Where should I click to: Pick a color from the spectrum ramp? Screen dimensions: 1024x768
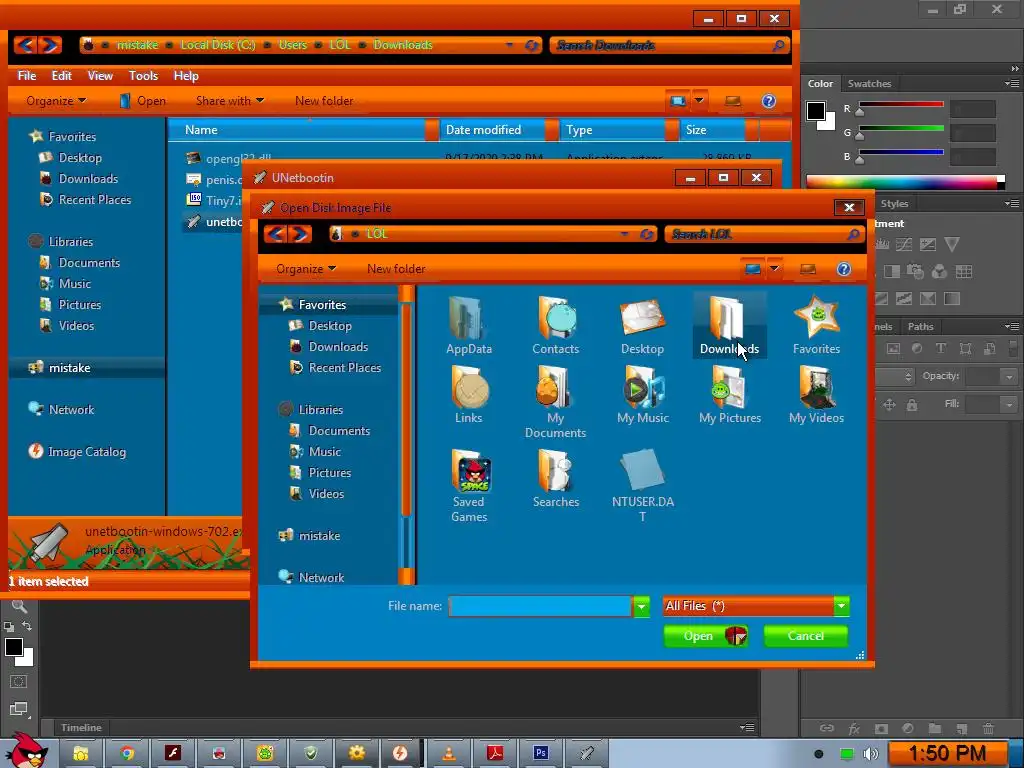905,182
